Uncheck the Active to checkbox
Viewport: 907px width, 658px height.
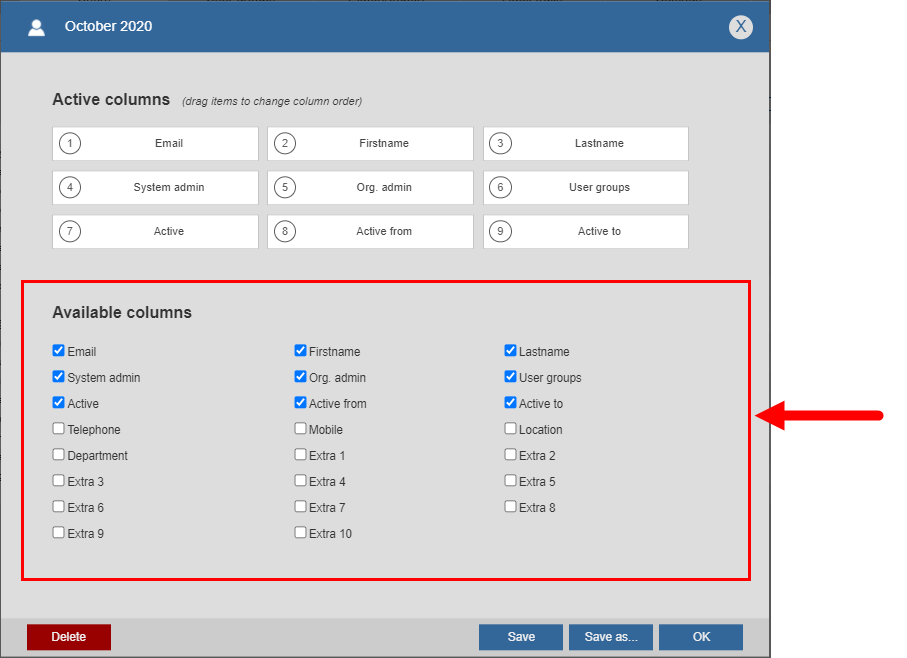(x=510, y=402)
